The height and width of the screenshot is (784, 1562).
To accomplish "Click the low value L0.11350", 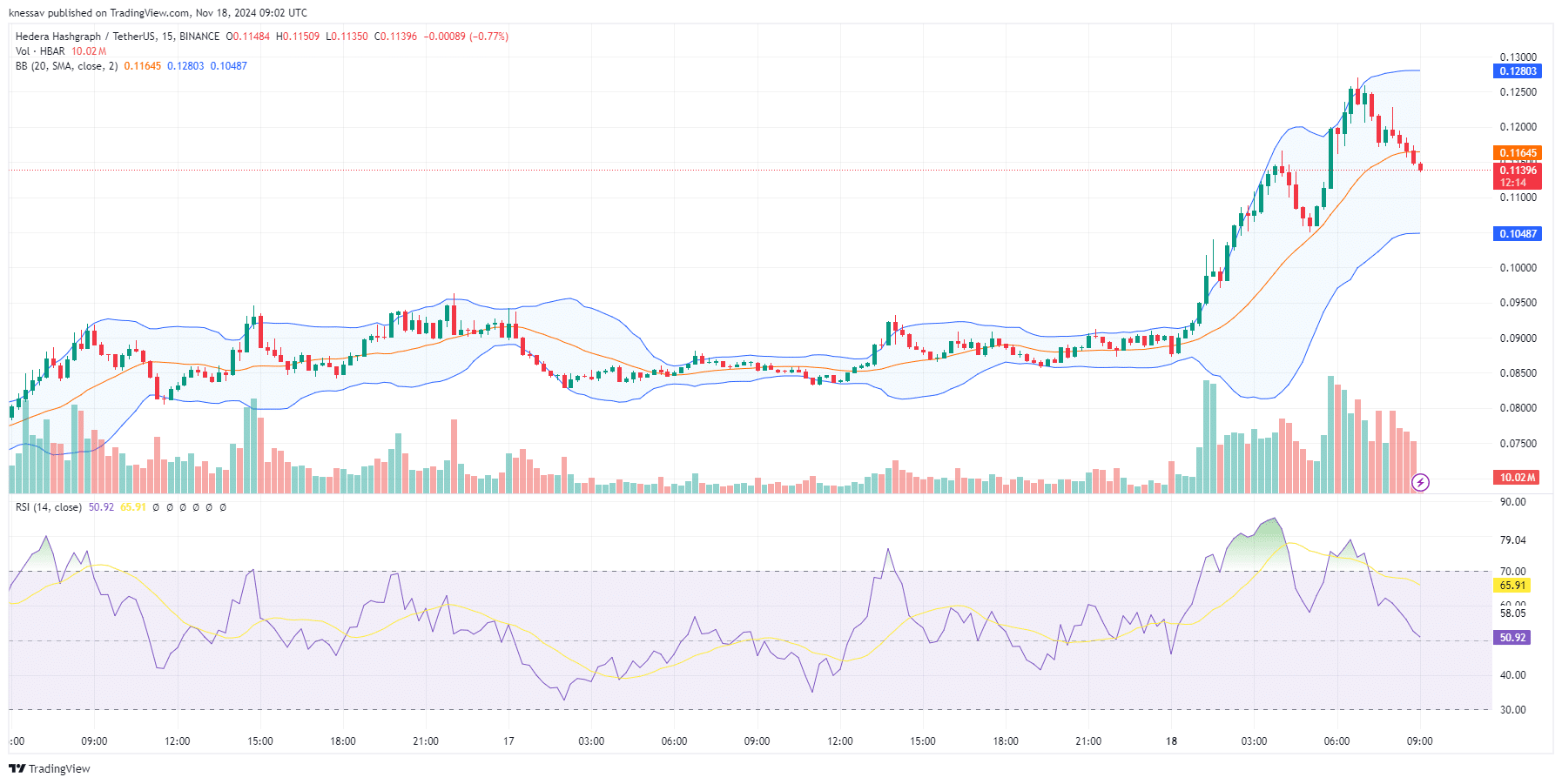I will [x=347, y=37].
